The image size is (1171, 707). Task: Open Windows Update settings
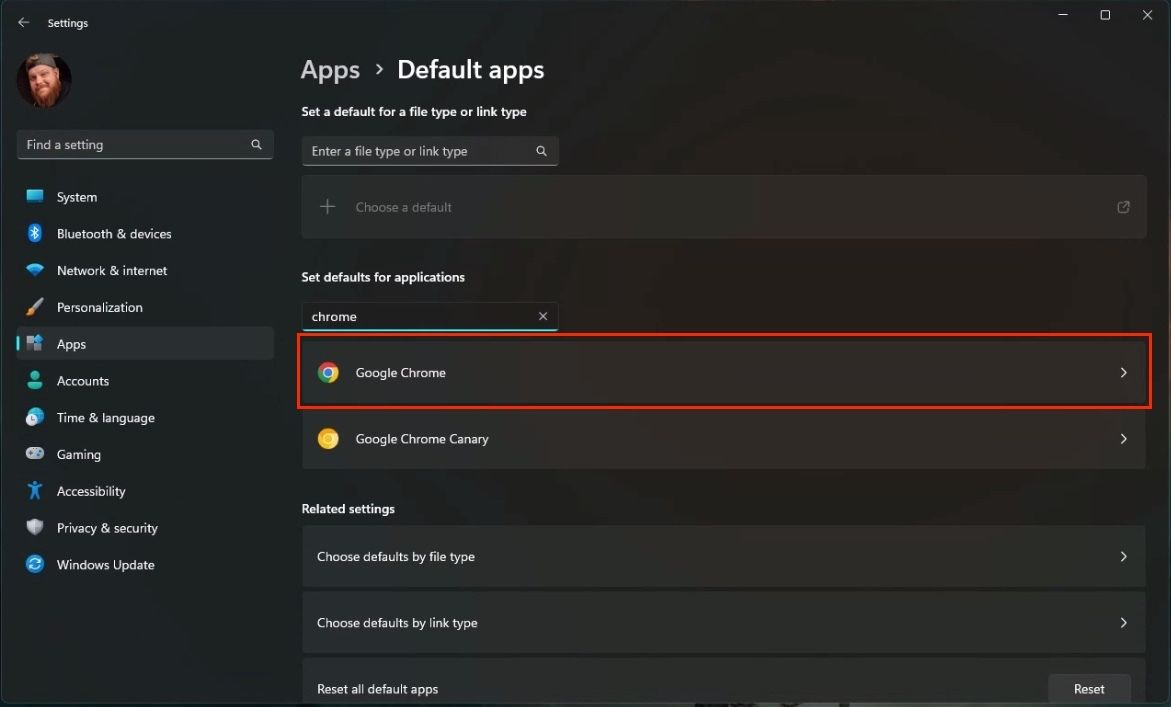pyautogui.click(x=145, y=564)
